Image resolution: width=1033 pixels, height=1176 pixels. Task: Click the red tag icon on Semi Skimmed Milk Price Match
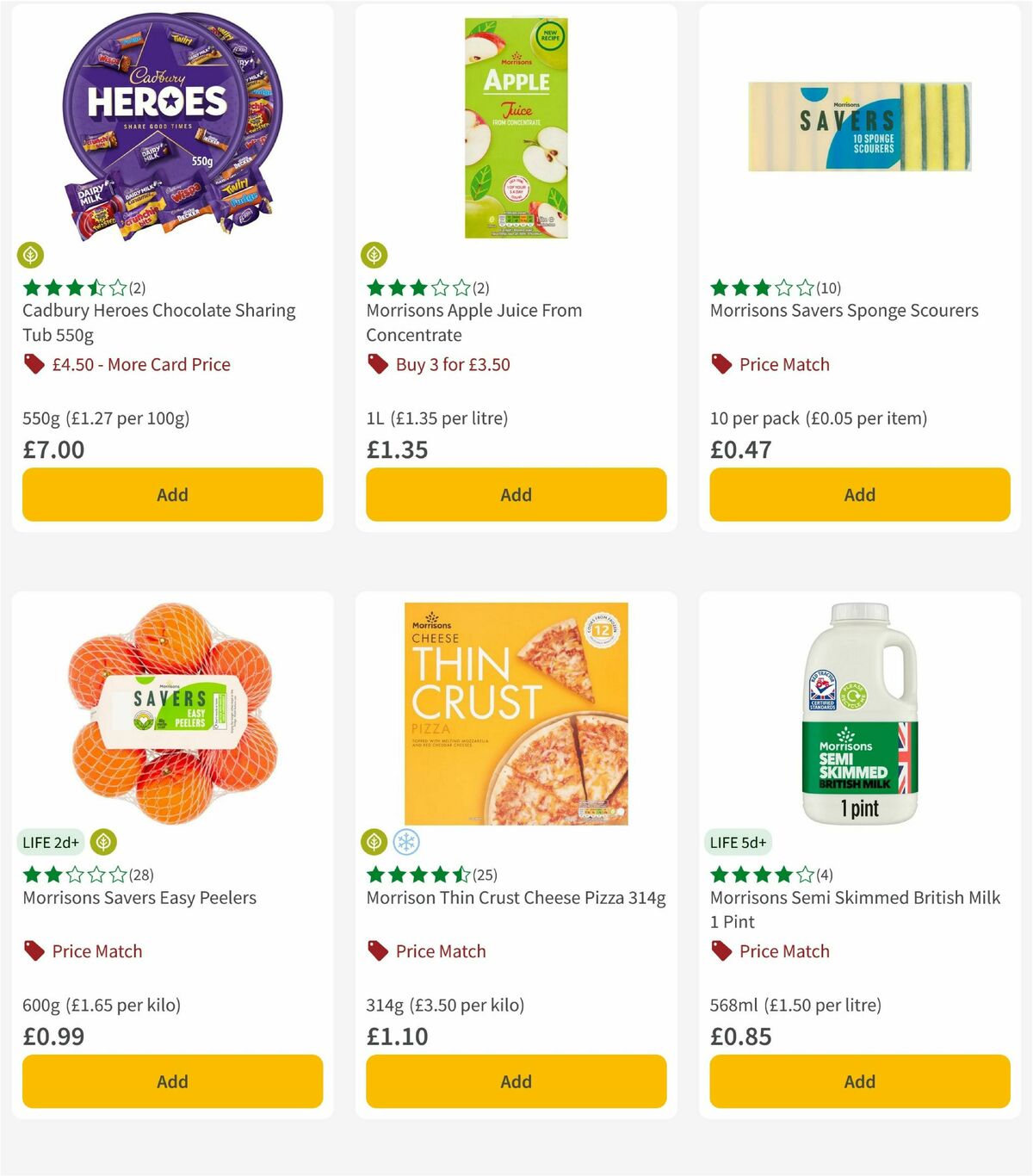pos(720,951)
